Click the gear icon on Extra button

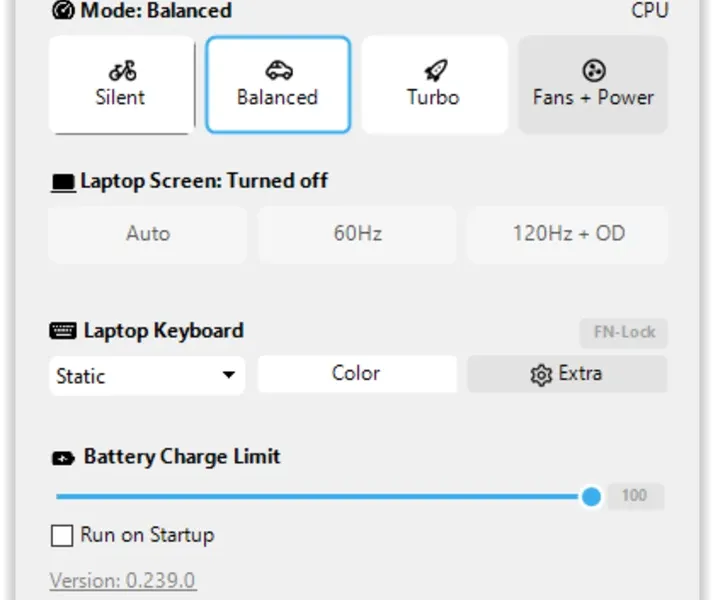(x=541, y=375)
